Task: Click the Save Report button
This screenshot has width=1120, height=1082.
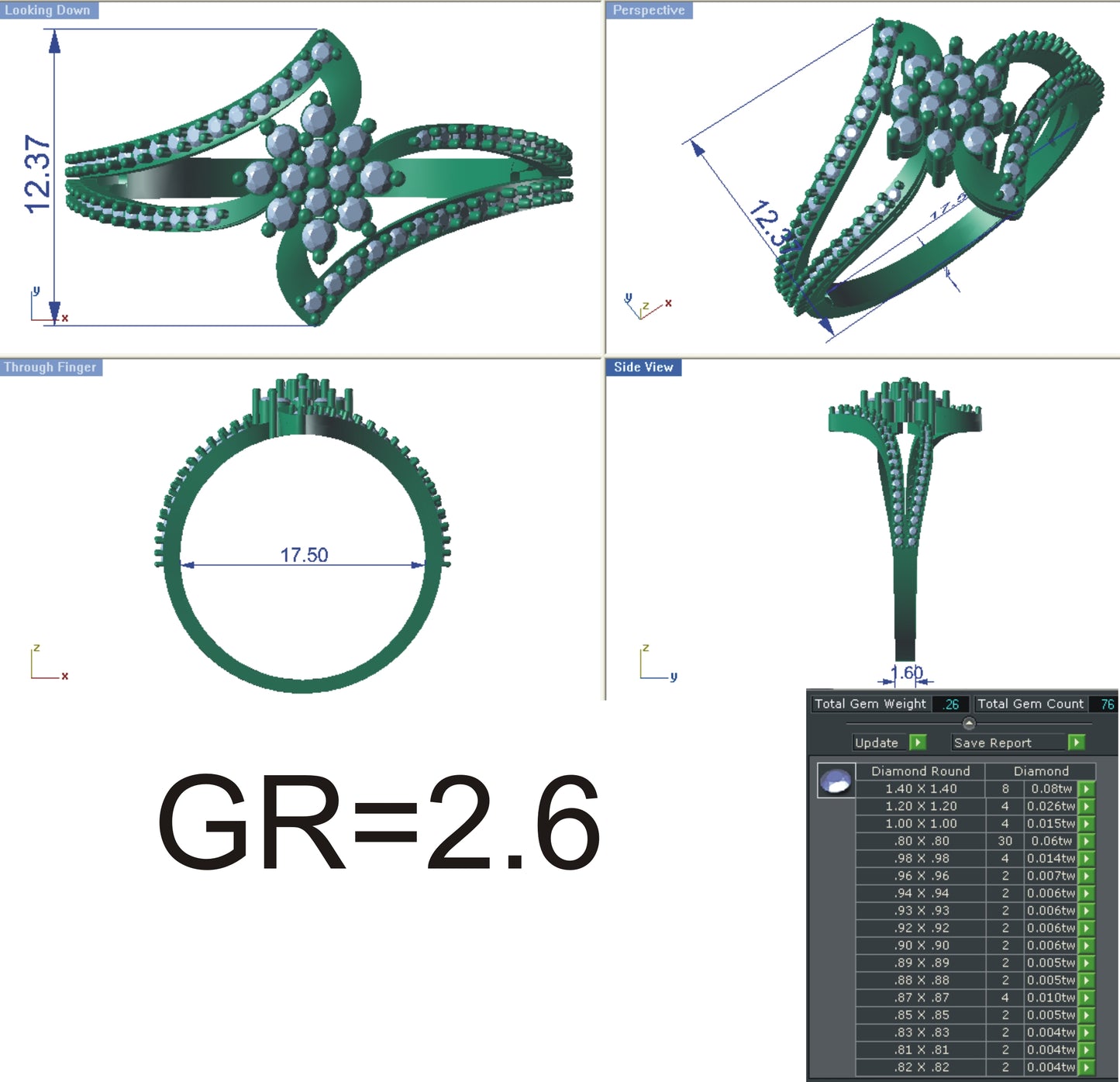Action: (x=1009, y=743)
